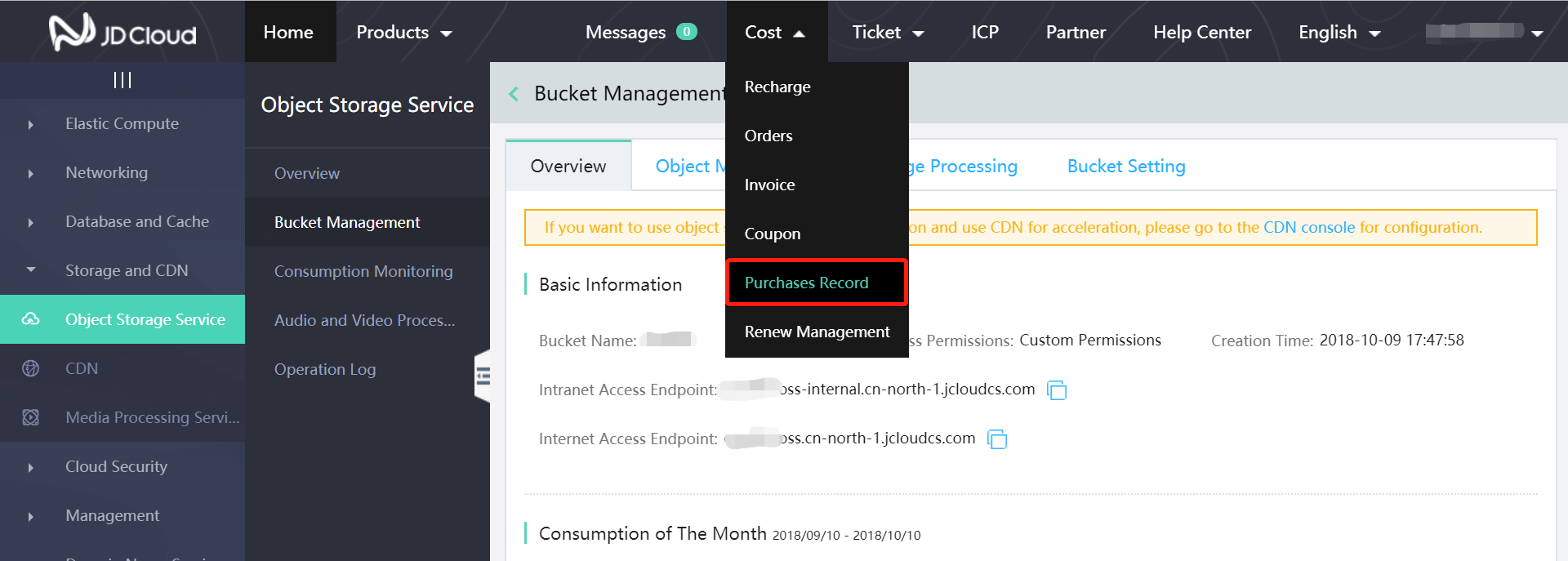Copy the Internet Access Endpoint

[997, 439]
